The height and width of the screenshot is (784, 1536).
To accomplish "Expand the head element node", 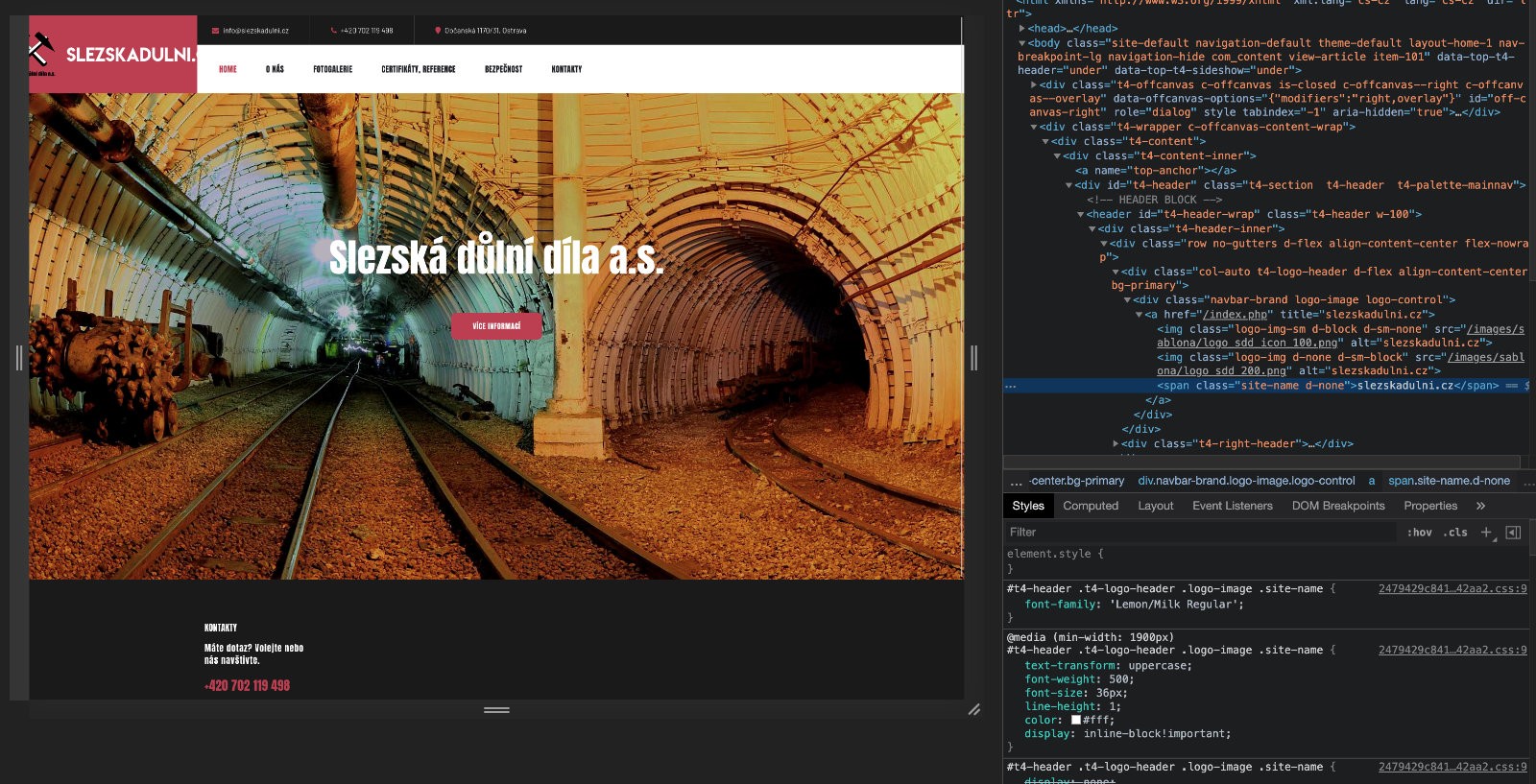I will click(1022, 29).
